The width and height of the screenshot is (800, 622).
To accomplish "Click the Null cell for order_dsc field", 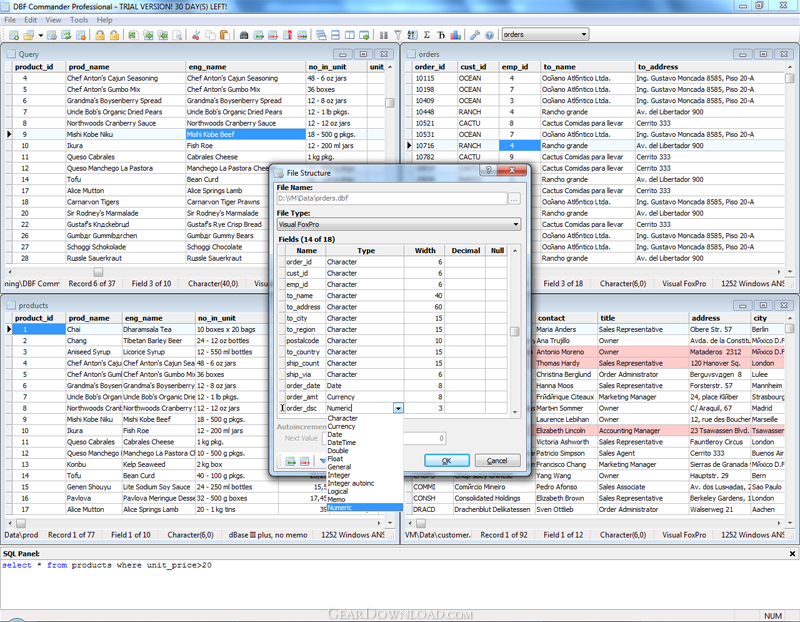I will [496, 408].
